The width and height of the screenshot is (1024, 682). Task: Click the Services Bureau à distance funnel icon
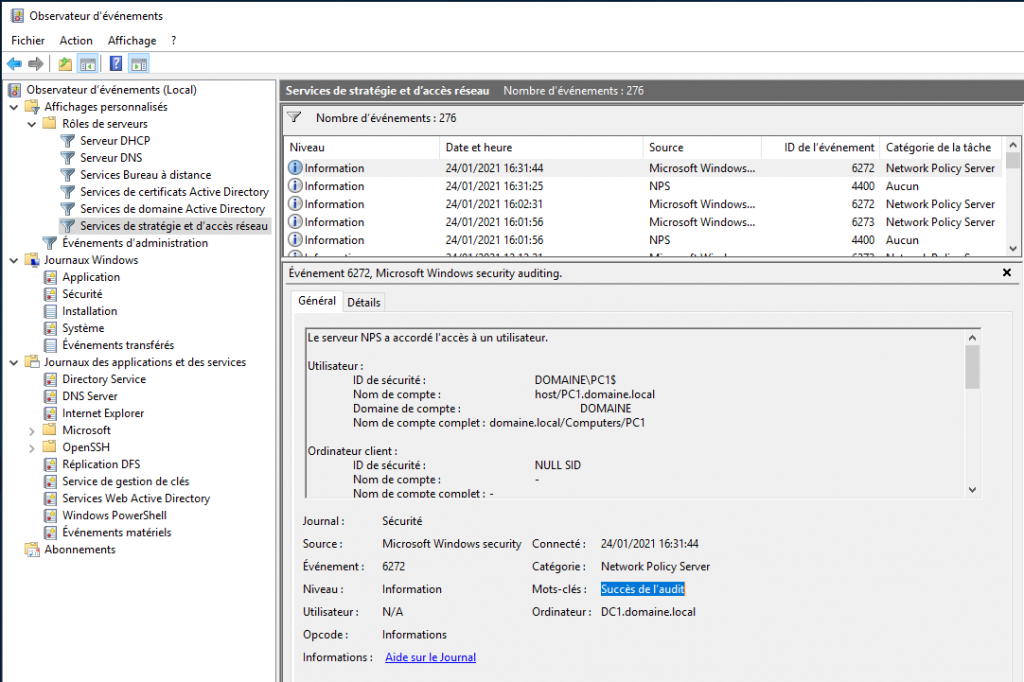[67, 174]
